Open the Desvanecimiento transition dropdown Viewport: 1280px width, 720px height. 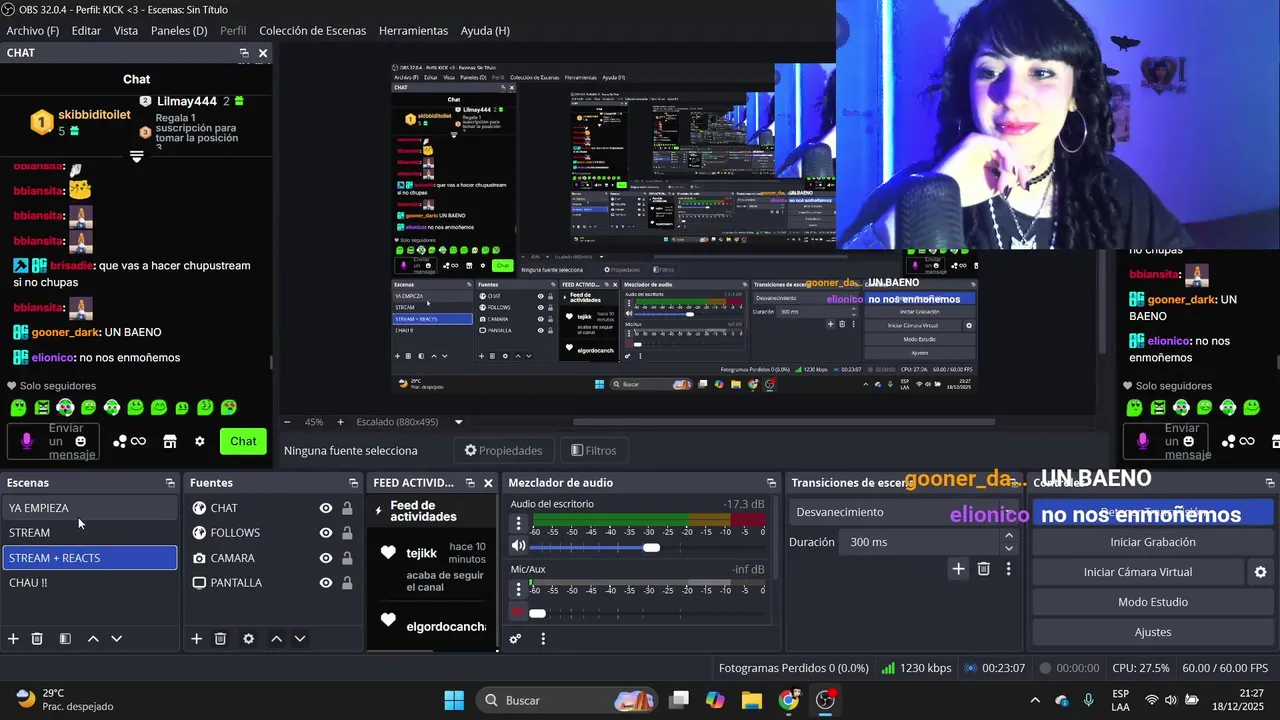coord(903,512)
